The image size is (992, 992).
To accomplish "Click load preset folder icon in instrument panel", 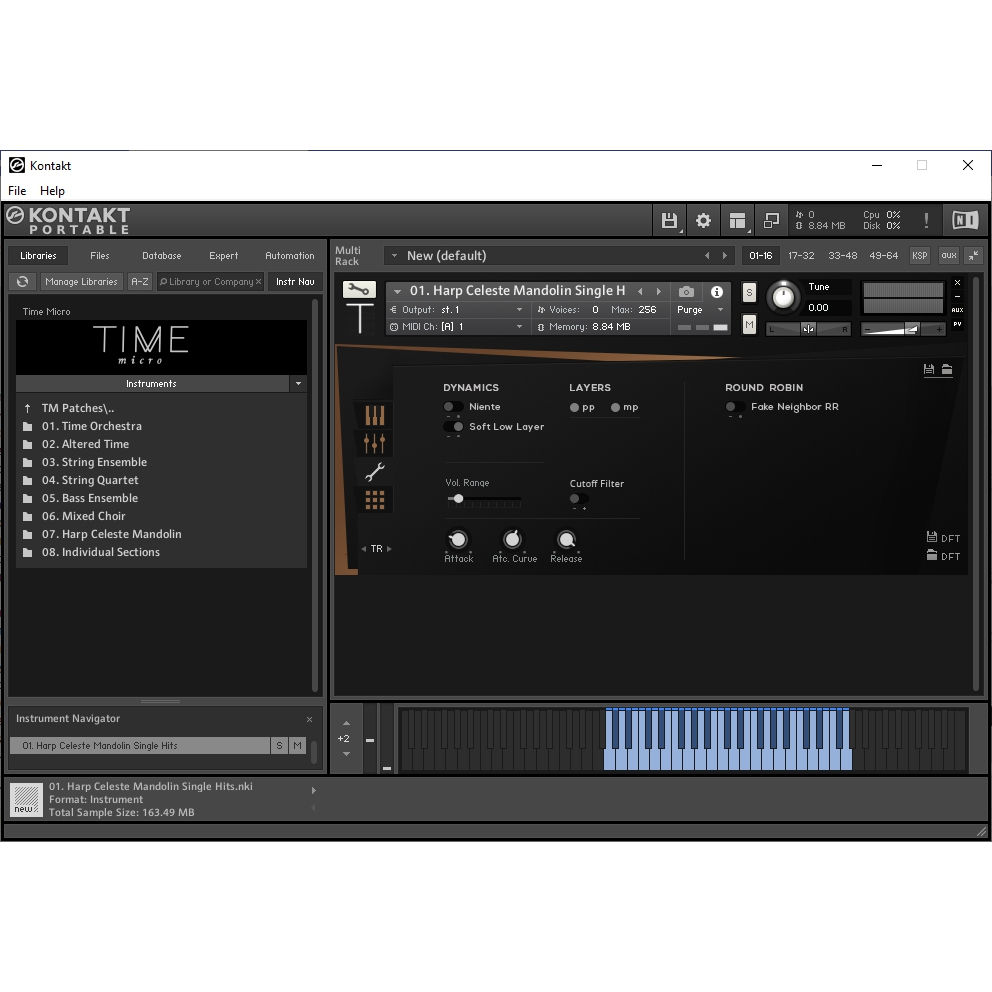I will click(x=947, y=369).
